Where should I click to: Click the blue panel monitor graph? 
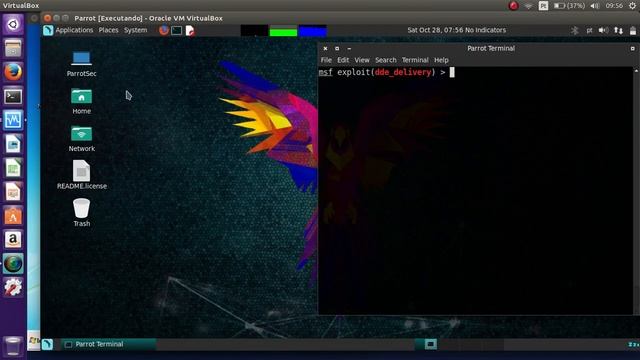coord(313,31)
